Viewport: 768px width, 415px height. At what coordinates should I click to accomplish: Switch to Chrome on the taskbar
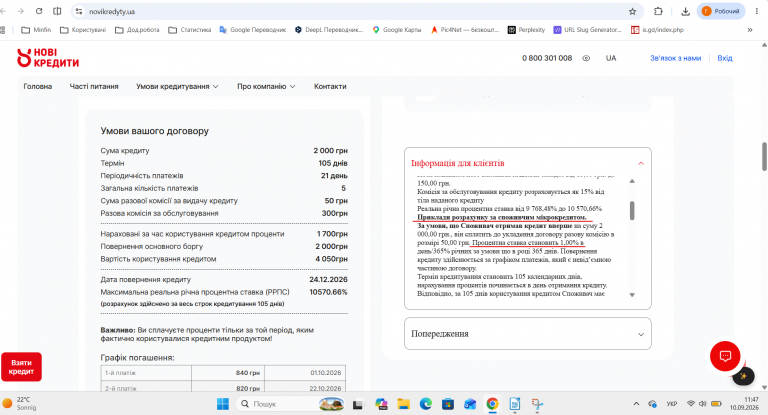point(492,404)
